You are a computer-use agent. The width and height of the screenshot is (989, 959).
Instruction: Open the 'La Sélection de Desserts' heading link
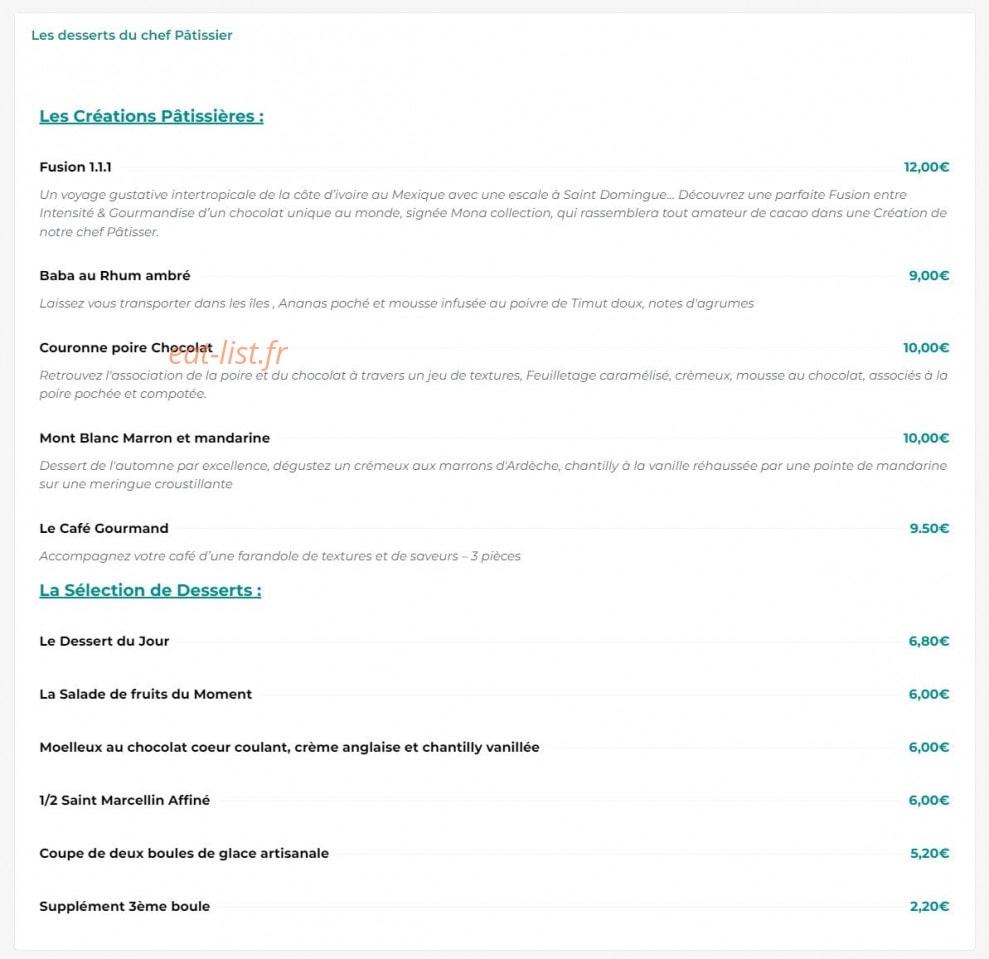pyautogui.click(x=150, y=590)
